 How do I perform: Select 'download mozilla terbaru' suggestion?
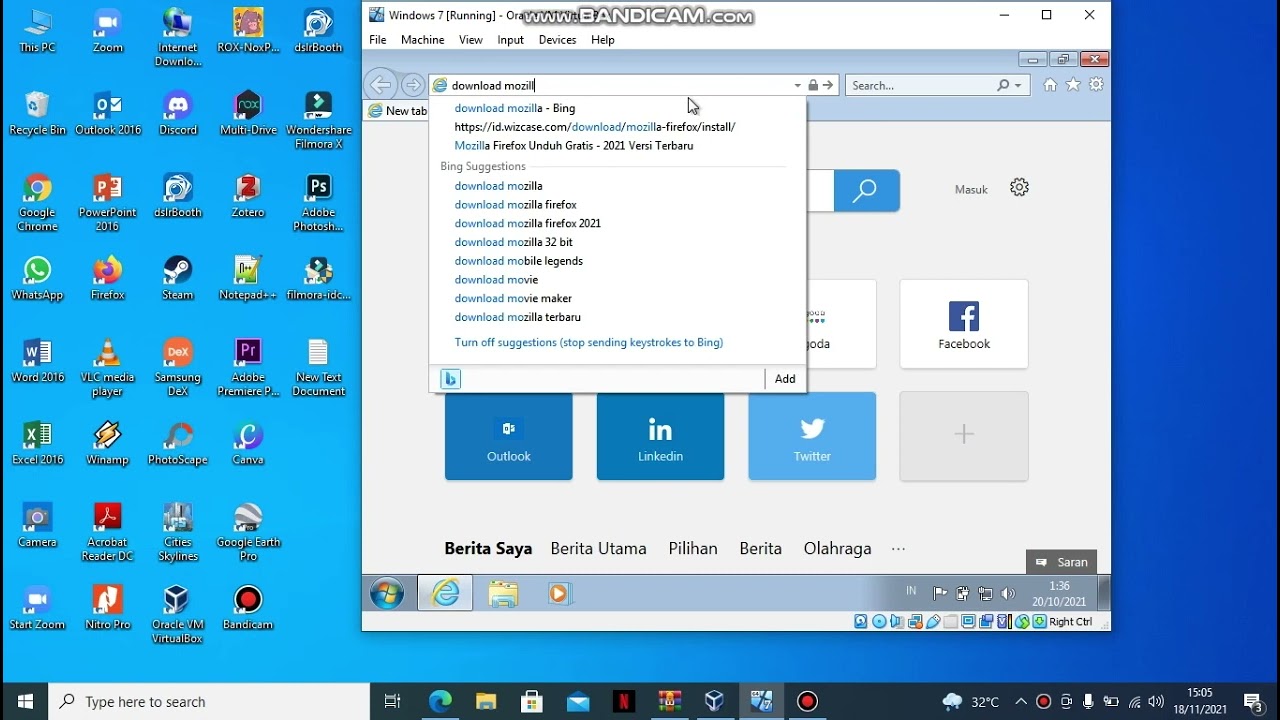click(x=518, y=317)
